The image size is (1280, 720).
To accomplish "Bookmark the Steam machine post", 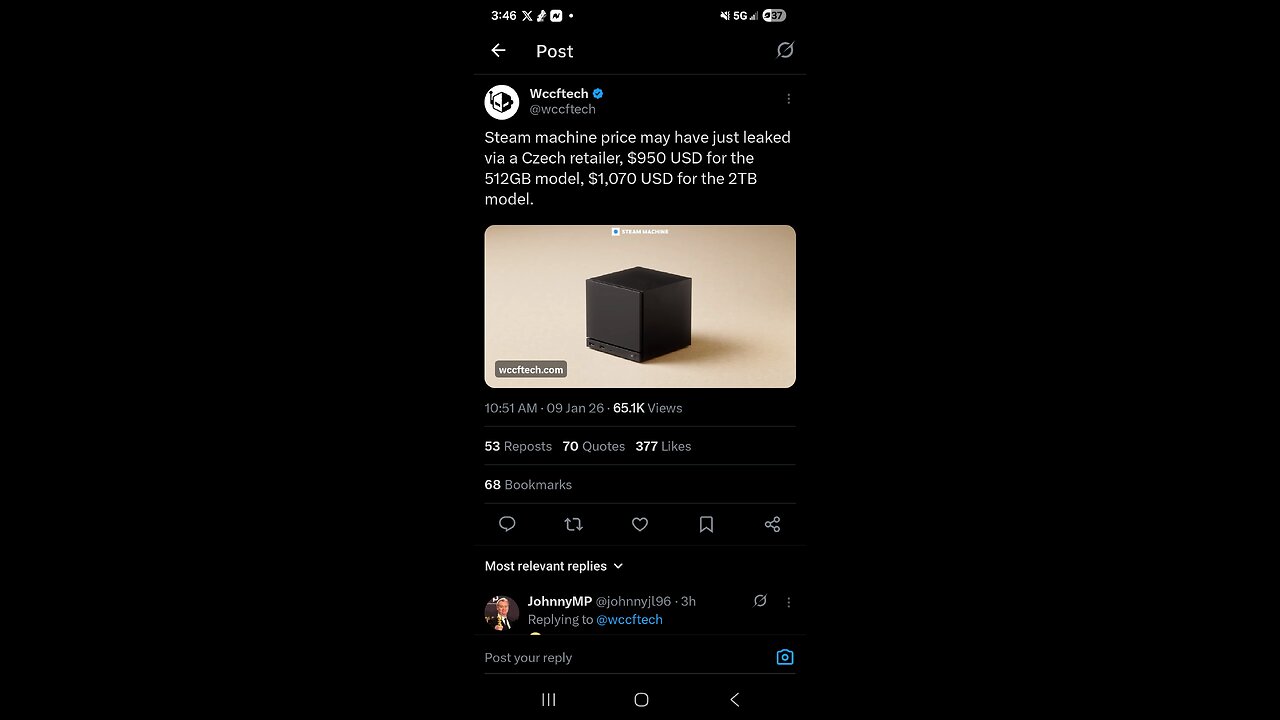I will coord(706,524).
